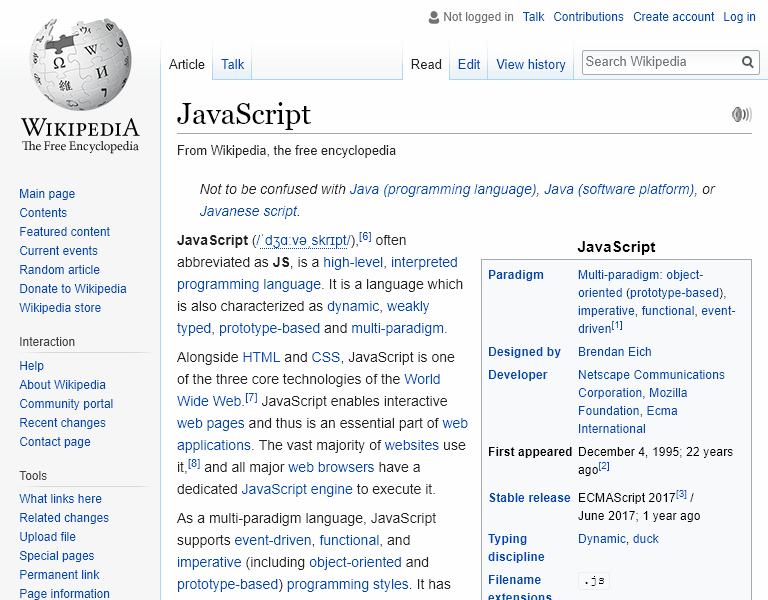Open the View history tab
The height and width of the screenshot is (600, 768).
pyautogui.click(x=530, y=64)
